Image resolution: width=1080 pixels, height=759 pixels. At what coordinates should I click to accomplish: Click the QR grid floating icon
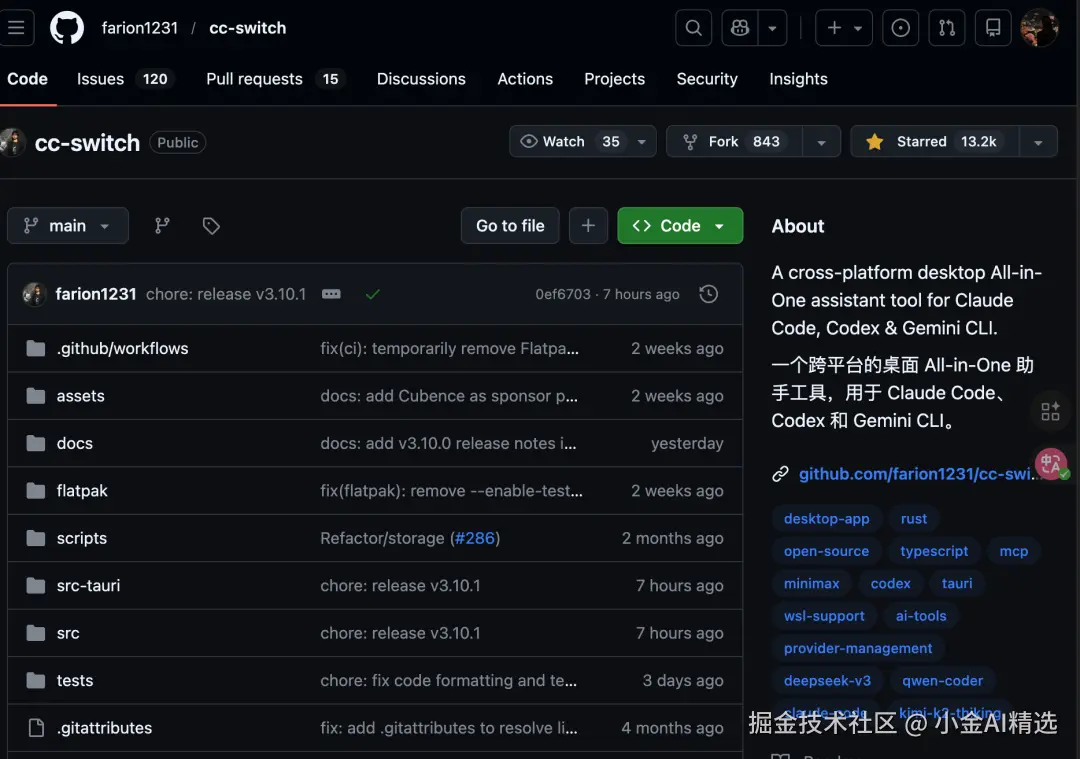[1050, 412]
